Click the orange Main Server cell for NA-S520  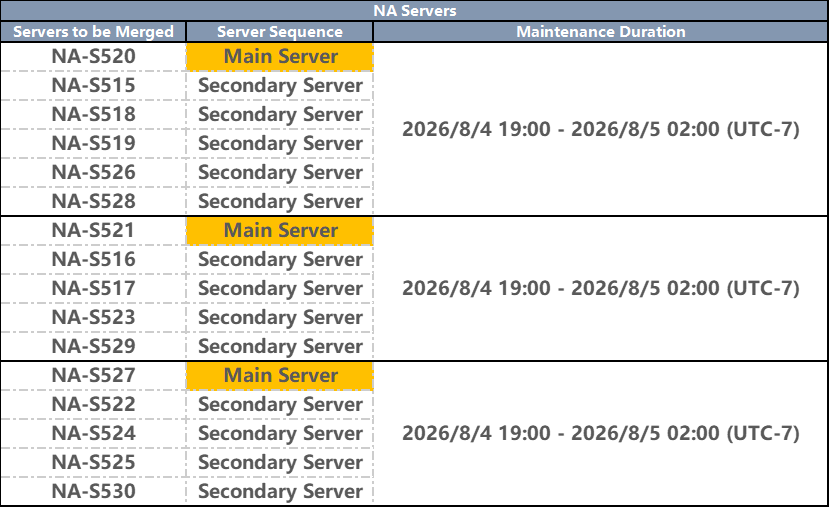click(280, 57)
